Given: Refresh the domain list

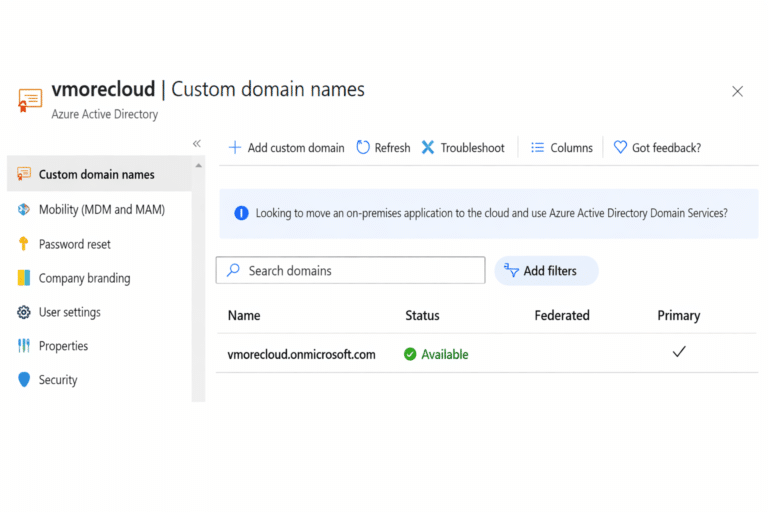Looking at the screenshot, I should point(383,148).
